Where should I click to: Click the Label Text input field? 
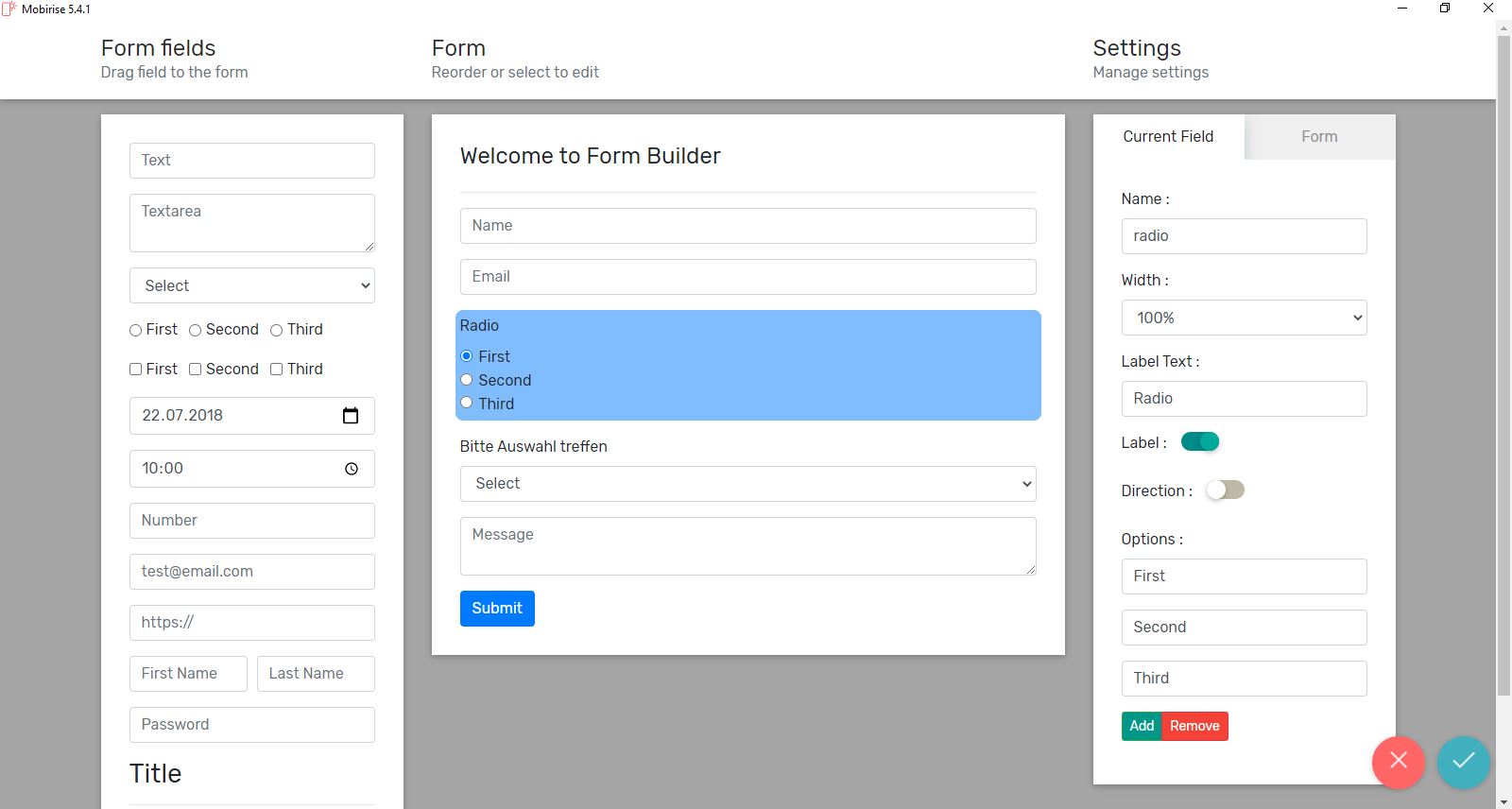pos(1244,399)
